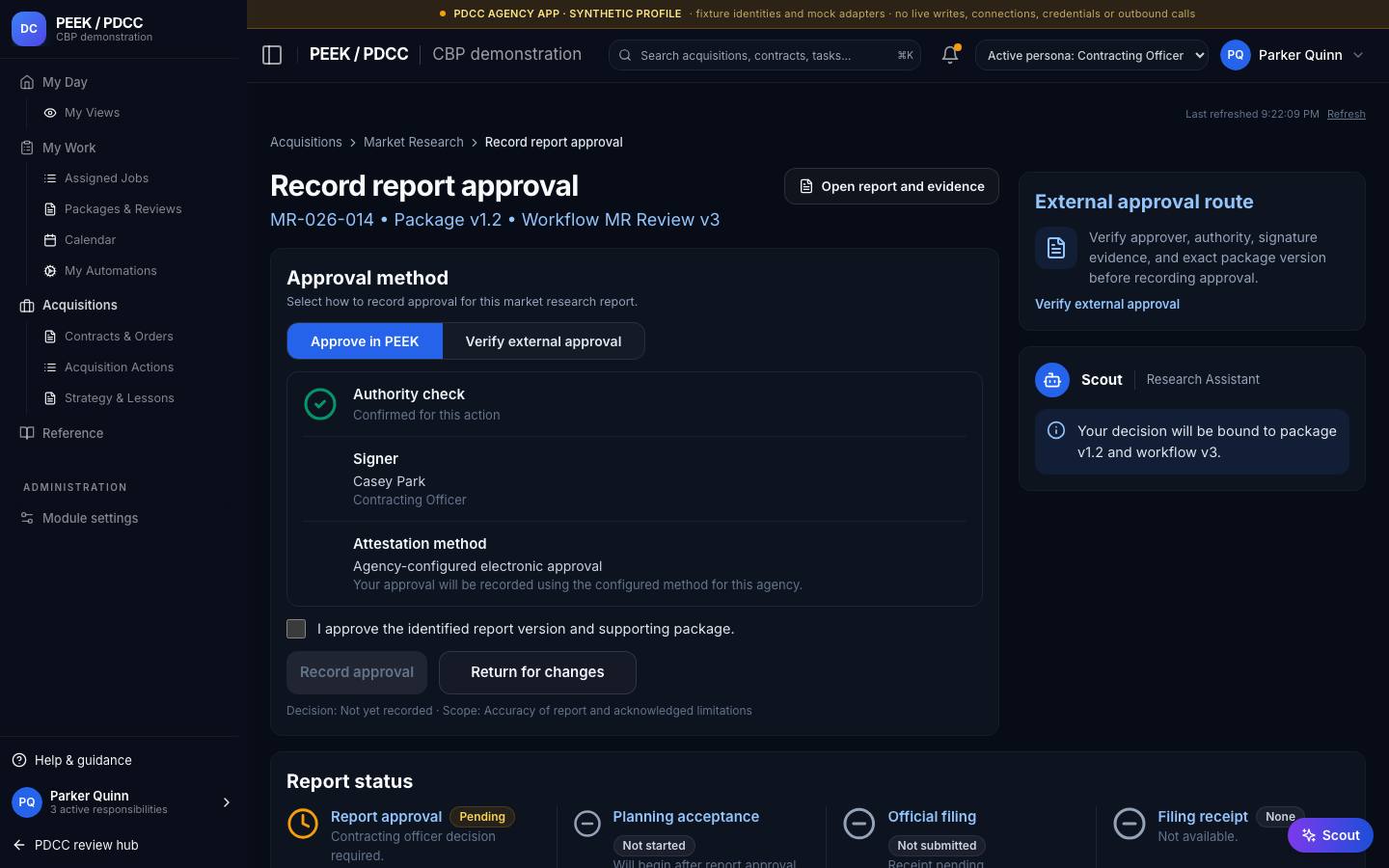Click the Packages & Reviews document icon
The width and height of the screenshot is (1389, 868).
click(x=50, y=209)
